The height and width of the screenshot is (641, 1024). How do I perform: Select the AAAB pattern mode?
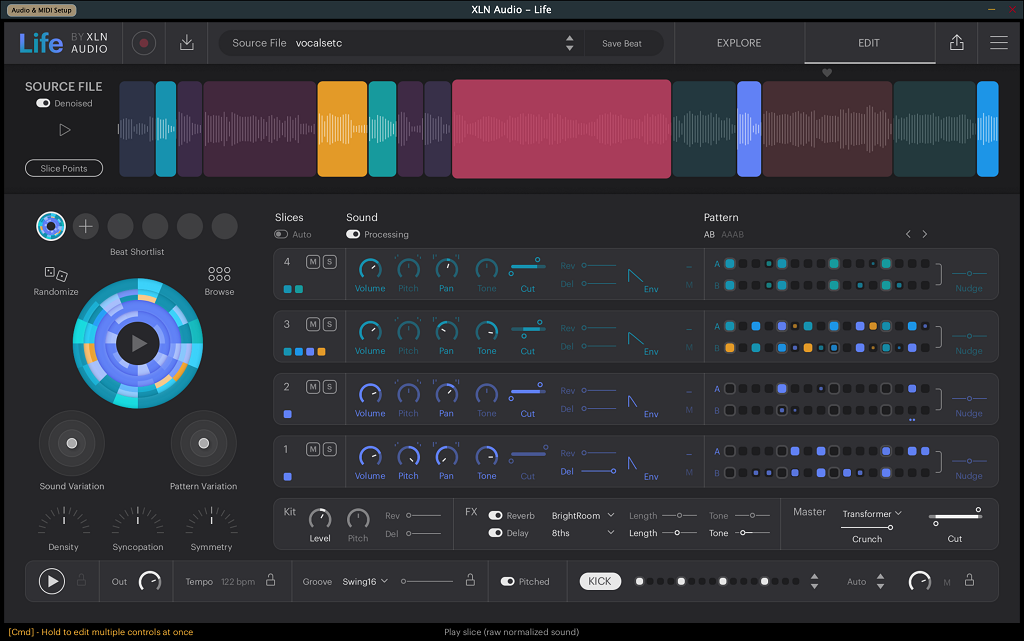[x=732, y=234]
